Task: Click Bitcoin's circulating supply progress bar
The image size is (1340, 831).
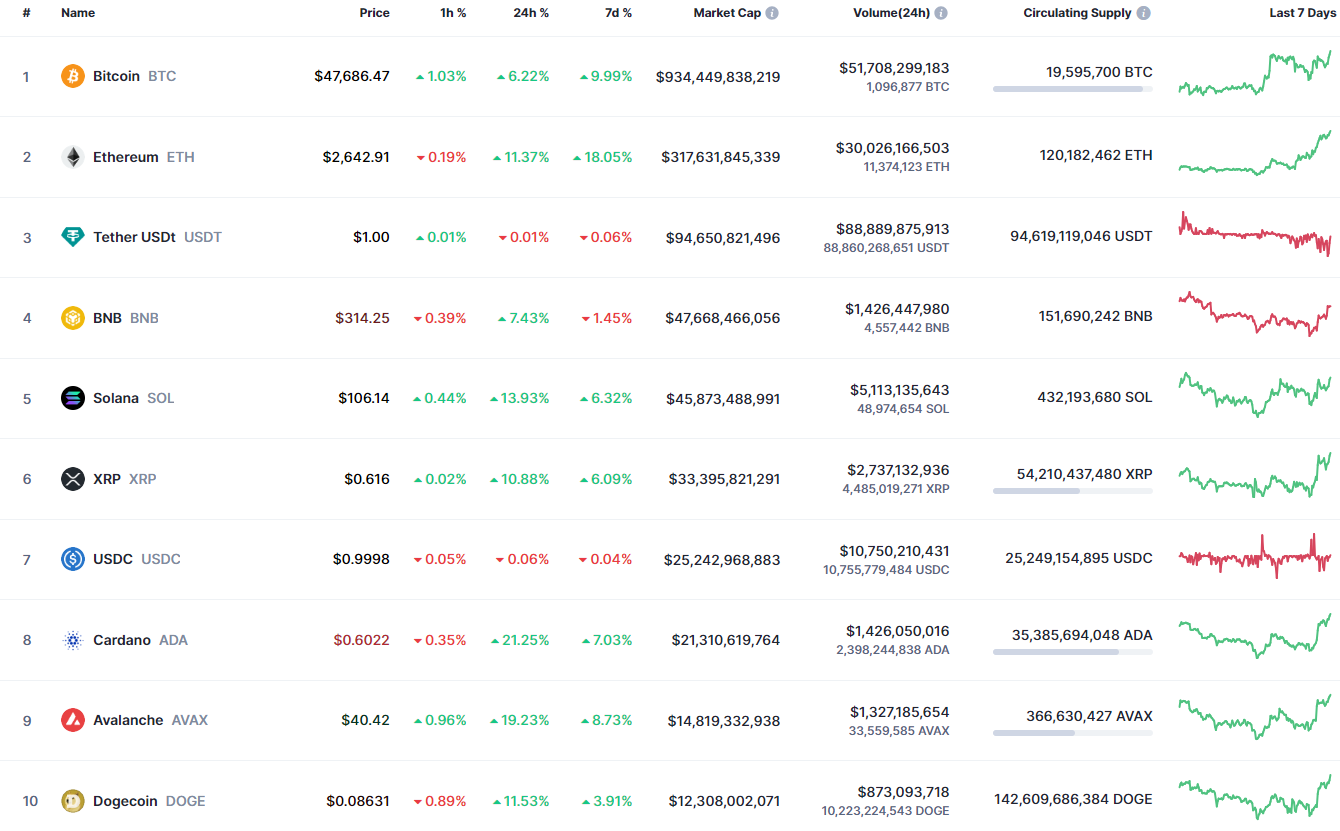Action: (1072, 89)
